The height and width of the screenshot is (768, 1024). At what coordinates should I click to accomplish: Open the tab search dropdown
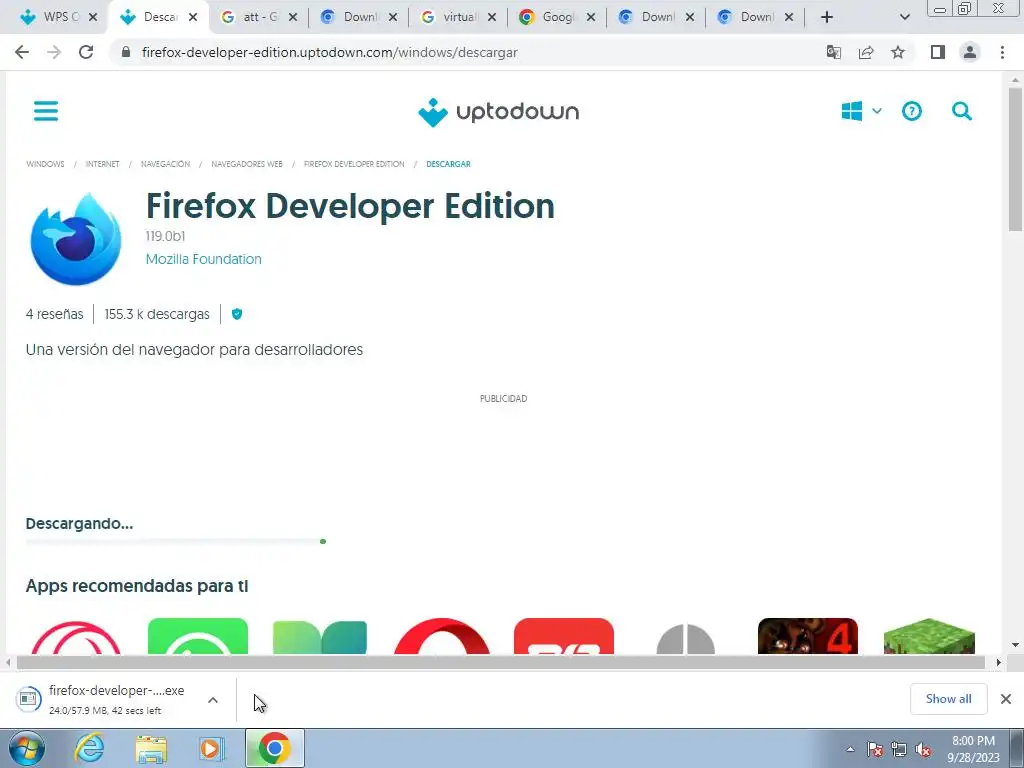coord(904,17)
